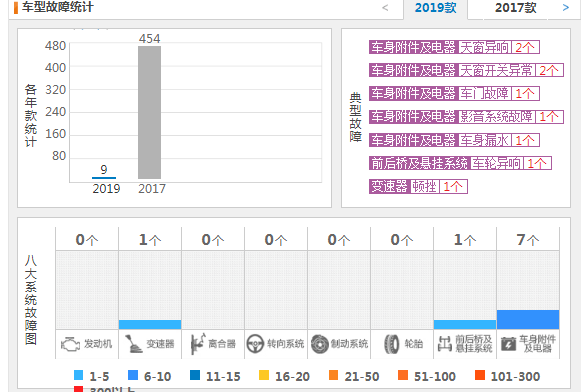This screenshot has width=583, height=392.
Task: Click the 制动系统 brake disc icon
Action: click(319, 344)
